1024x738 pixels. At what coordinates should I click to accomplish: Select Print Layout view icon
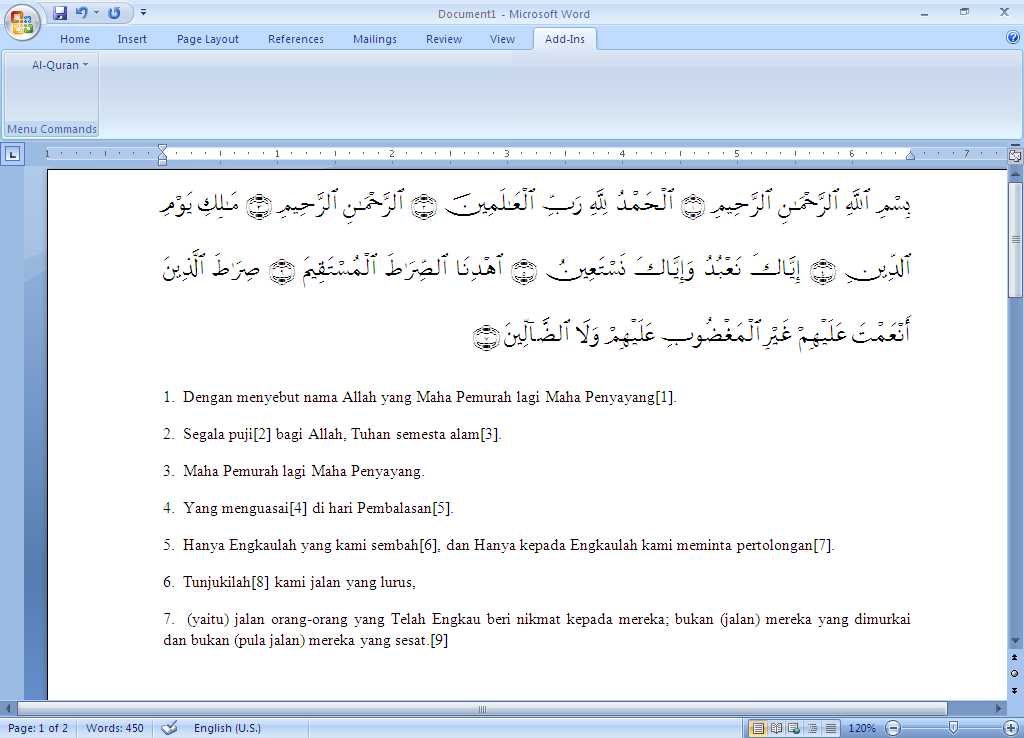758,727
